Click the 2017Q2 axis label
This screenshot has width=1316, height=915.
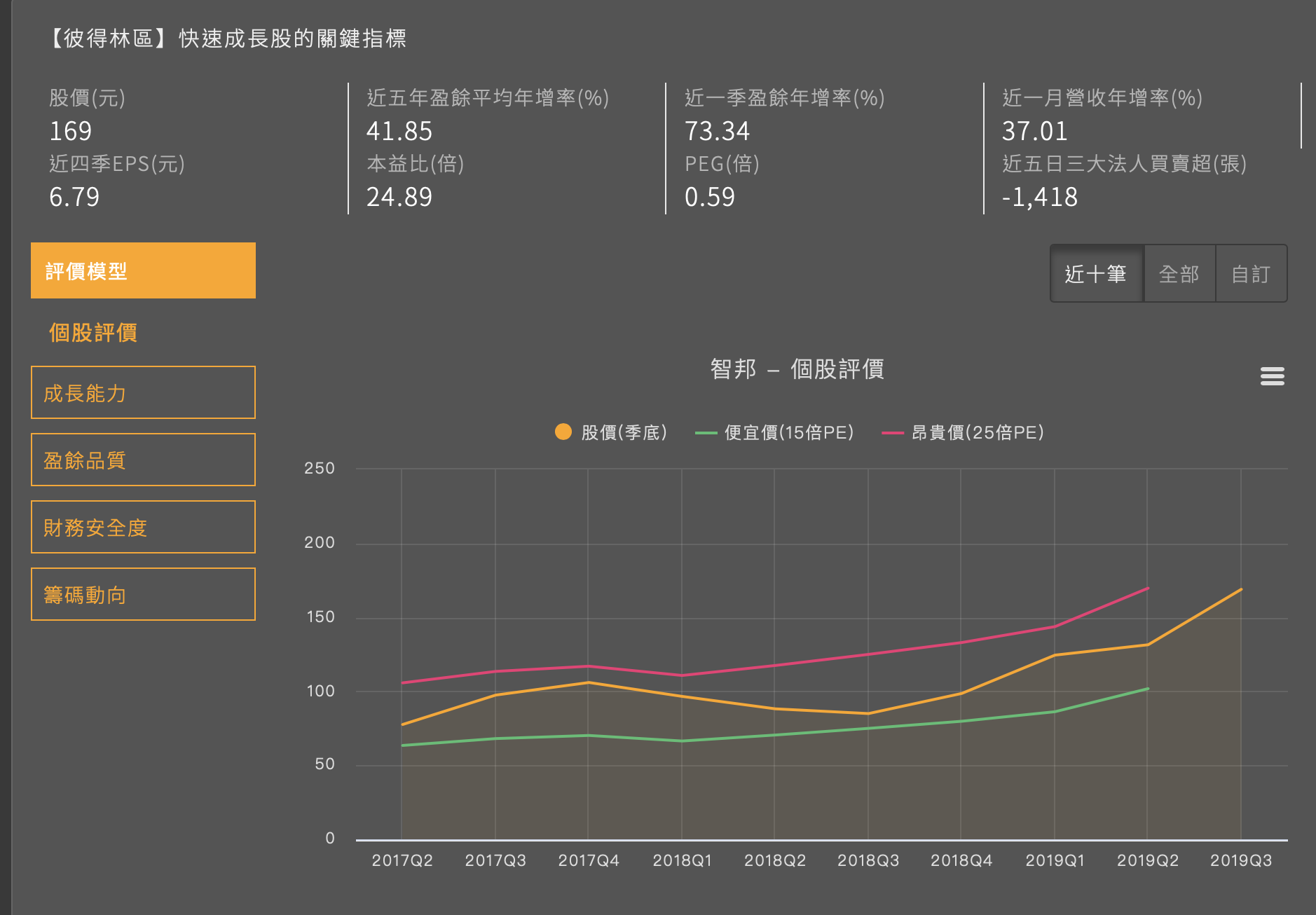(402, 860)
